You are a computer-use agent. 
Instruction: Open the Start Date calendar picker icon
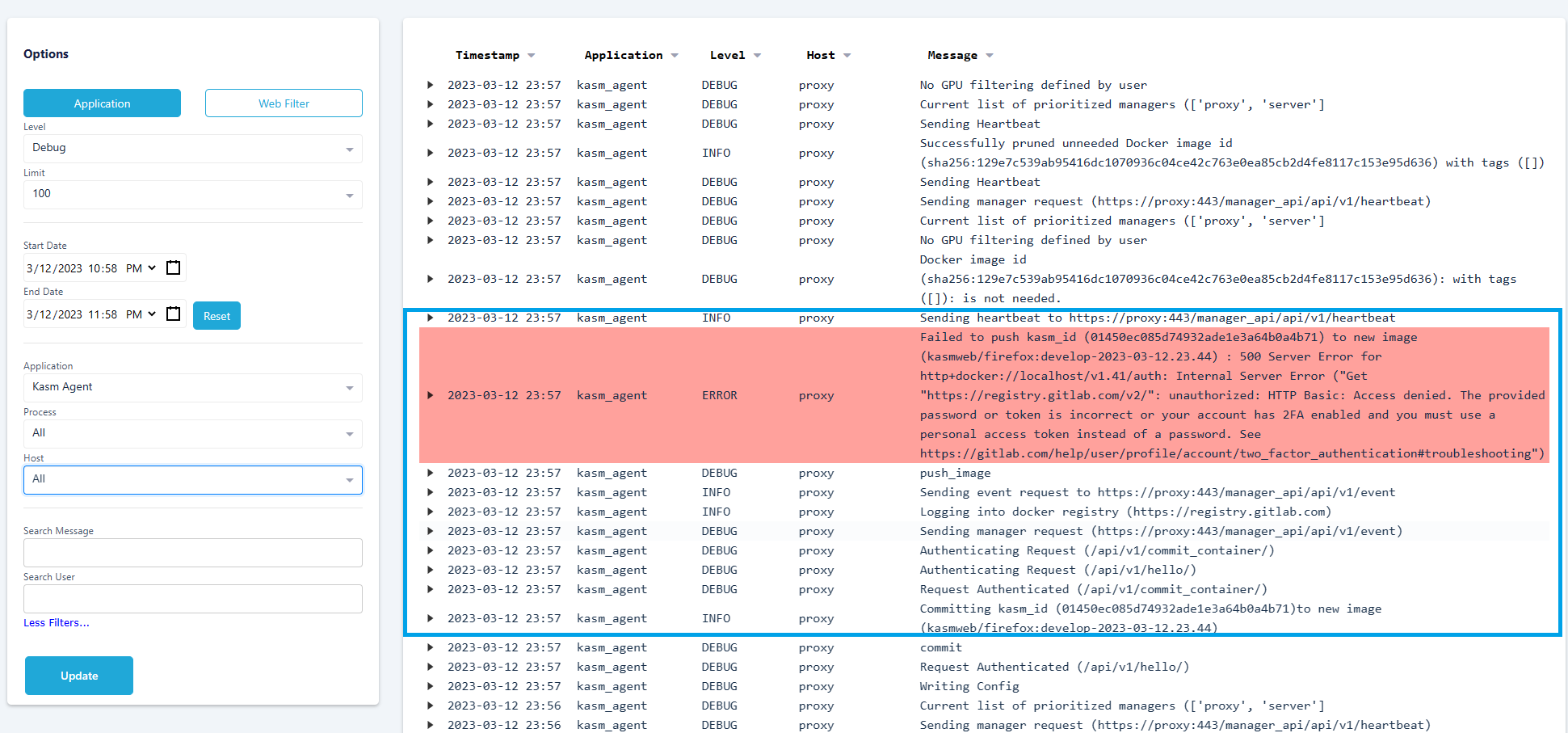[x=173, y=268]
